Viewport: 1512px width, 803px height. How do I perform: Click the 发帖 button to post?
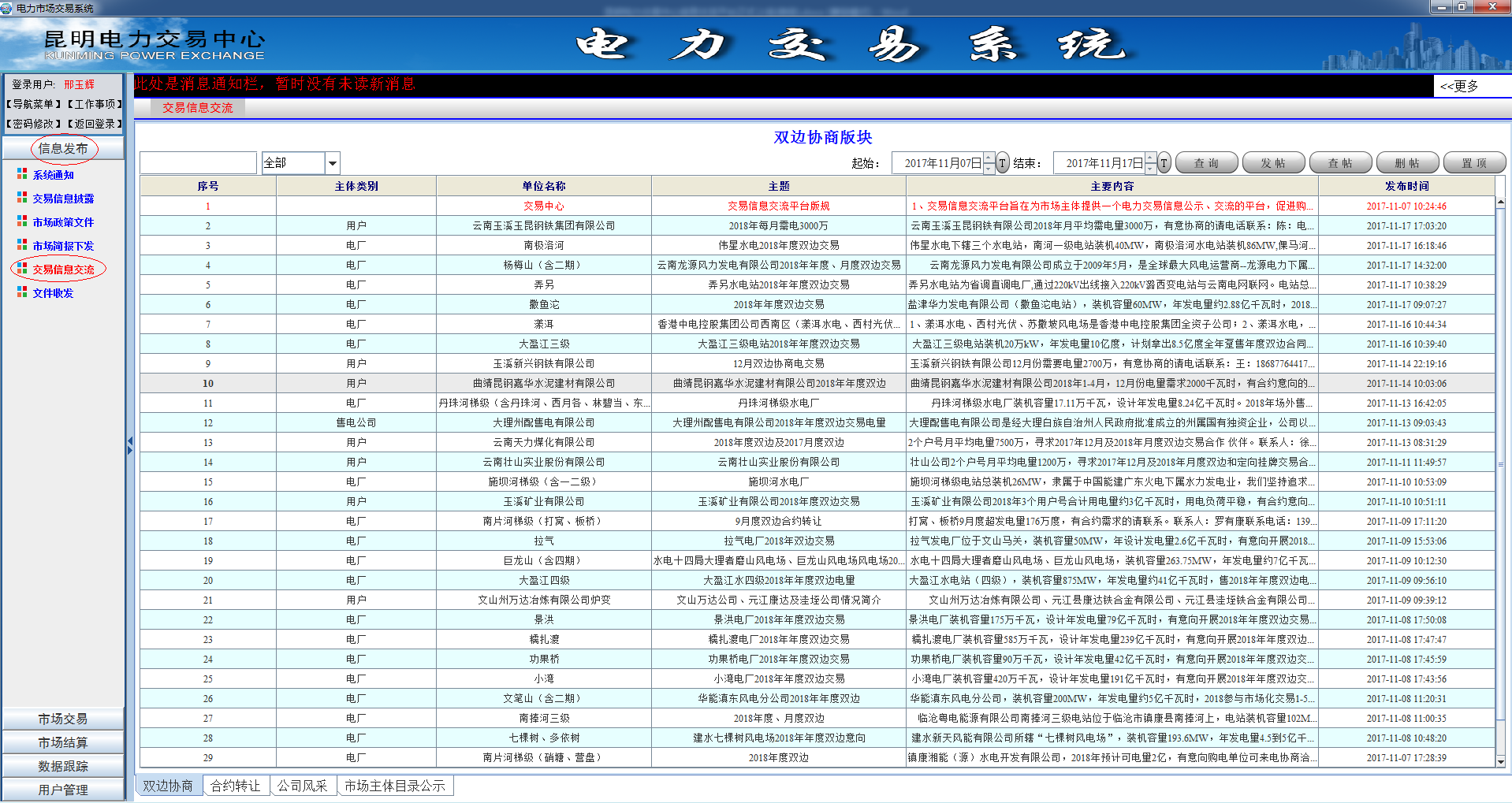point(1273,163)
